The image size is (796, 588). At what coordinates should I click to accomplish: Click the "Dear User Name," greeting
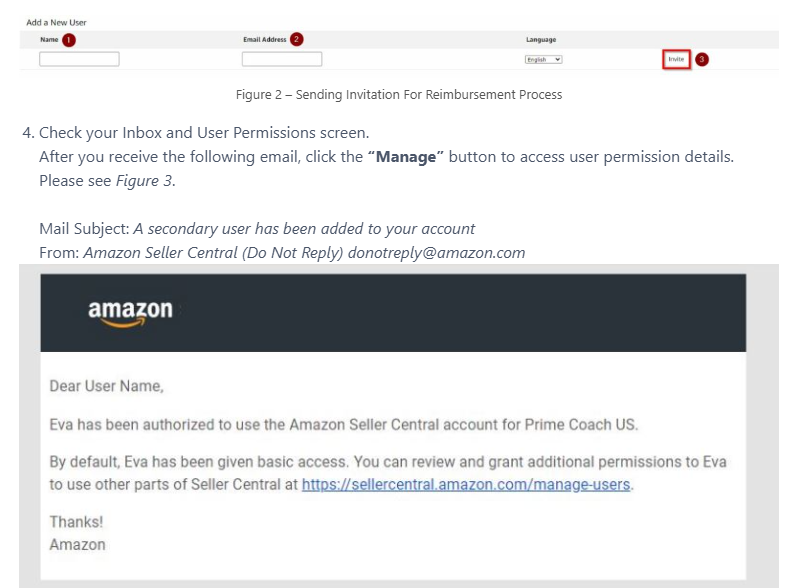106,386
